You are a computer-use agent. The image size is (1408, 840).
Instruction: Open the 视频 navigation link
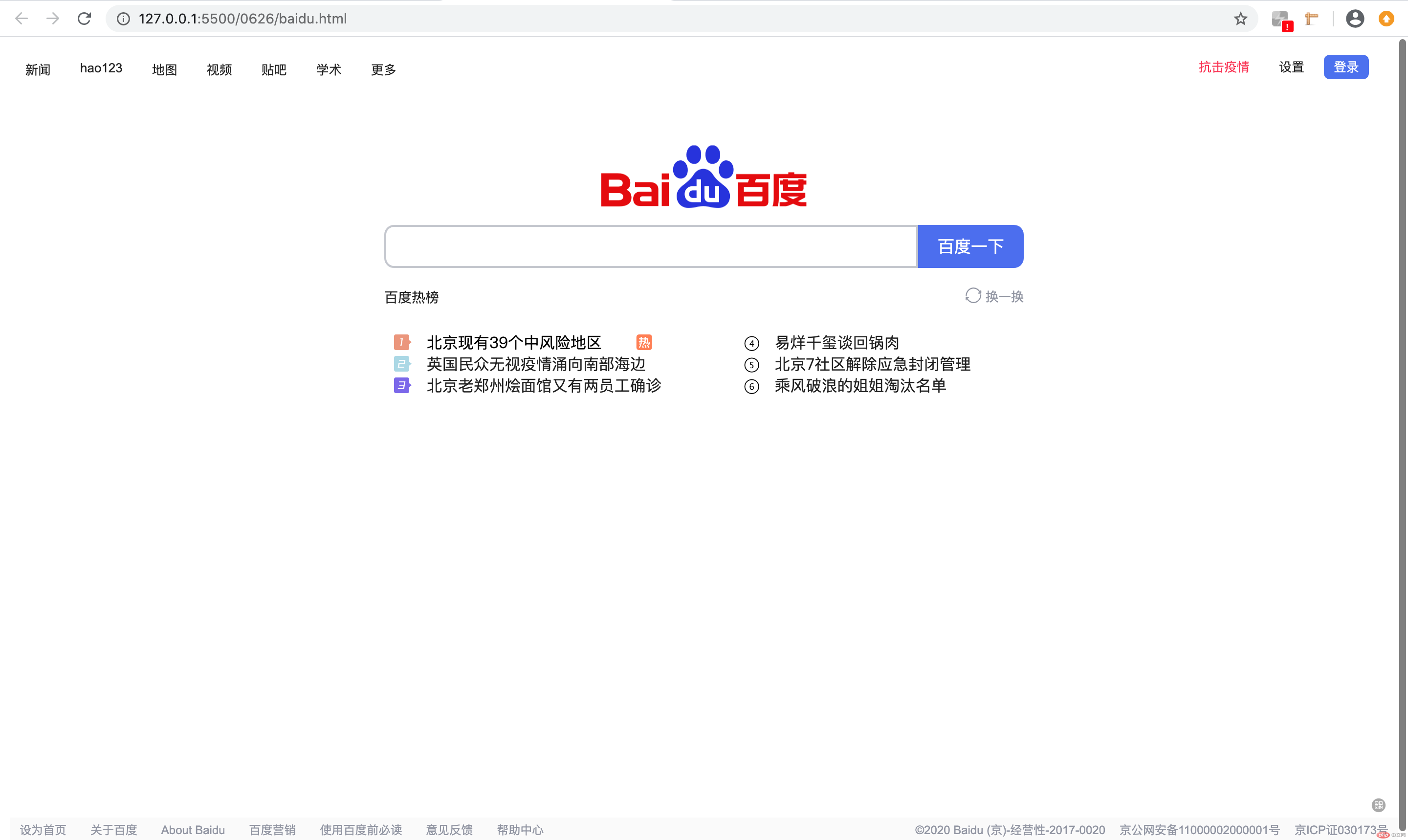(220, 69)
